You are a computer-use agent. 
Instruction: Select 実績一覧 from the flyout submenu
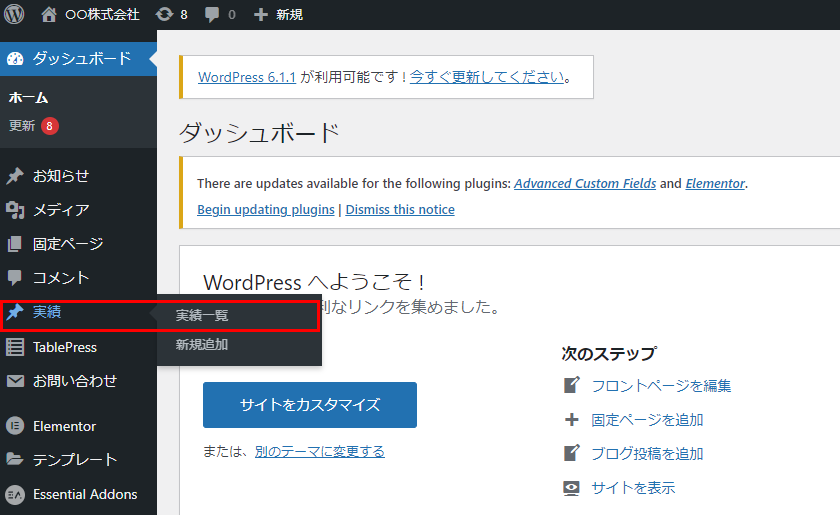[202, 315]
